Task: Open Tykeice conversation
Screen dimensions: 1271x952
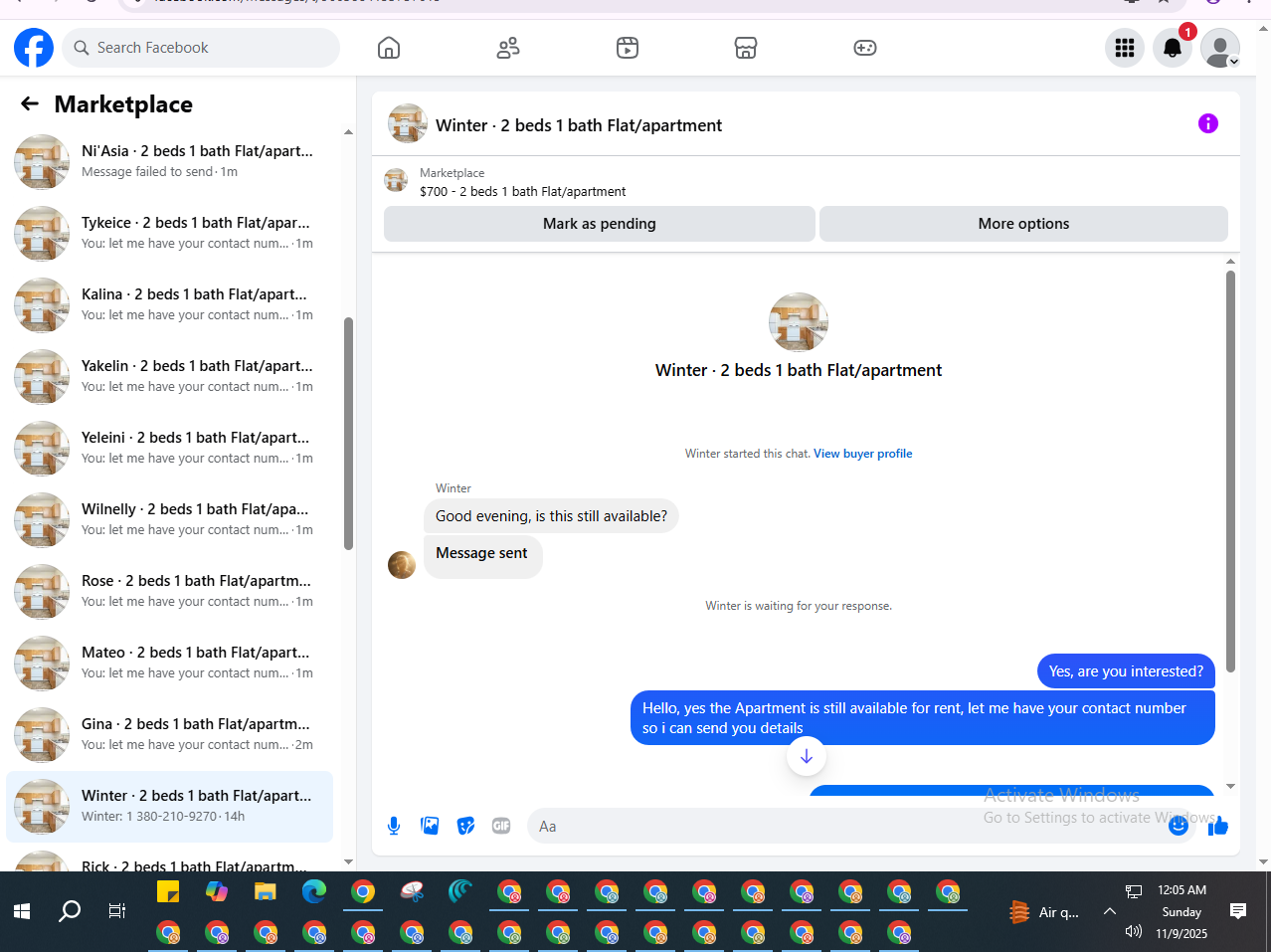Action: pos(169,233)
